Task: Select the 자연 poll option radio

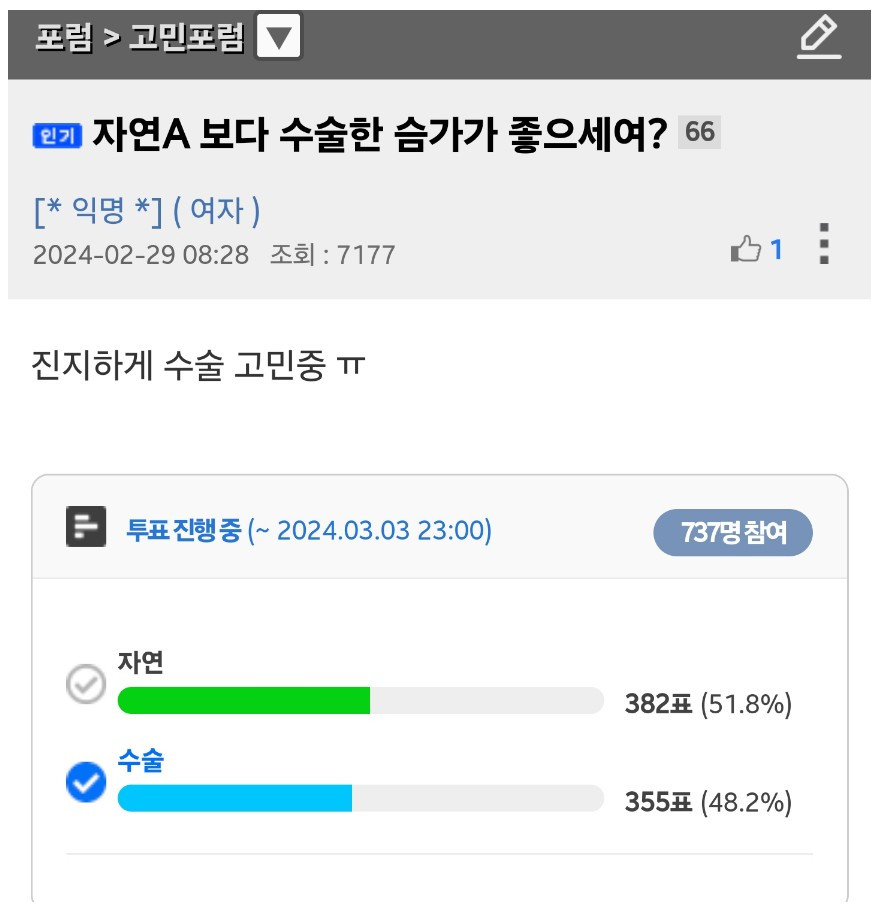Action: (86, 684)
